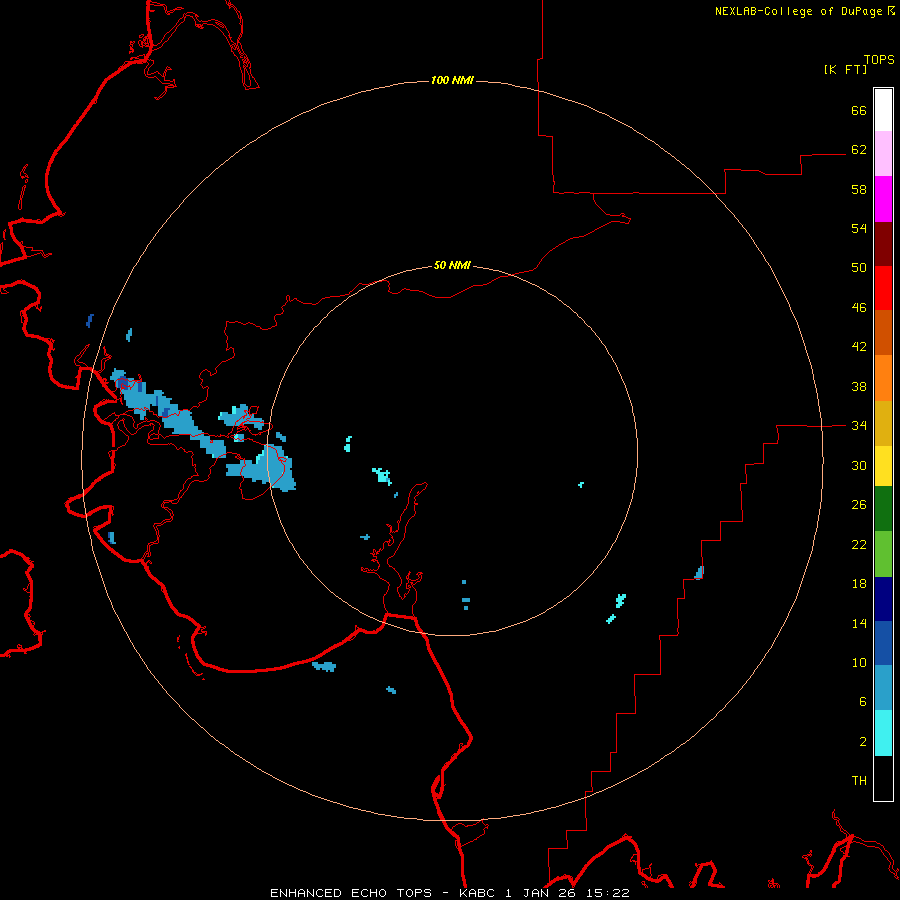
Task: Click the navy blue legend swatch
Action: [x=883, y=599]
